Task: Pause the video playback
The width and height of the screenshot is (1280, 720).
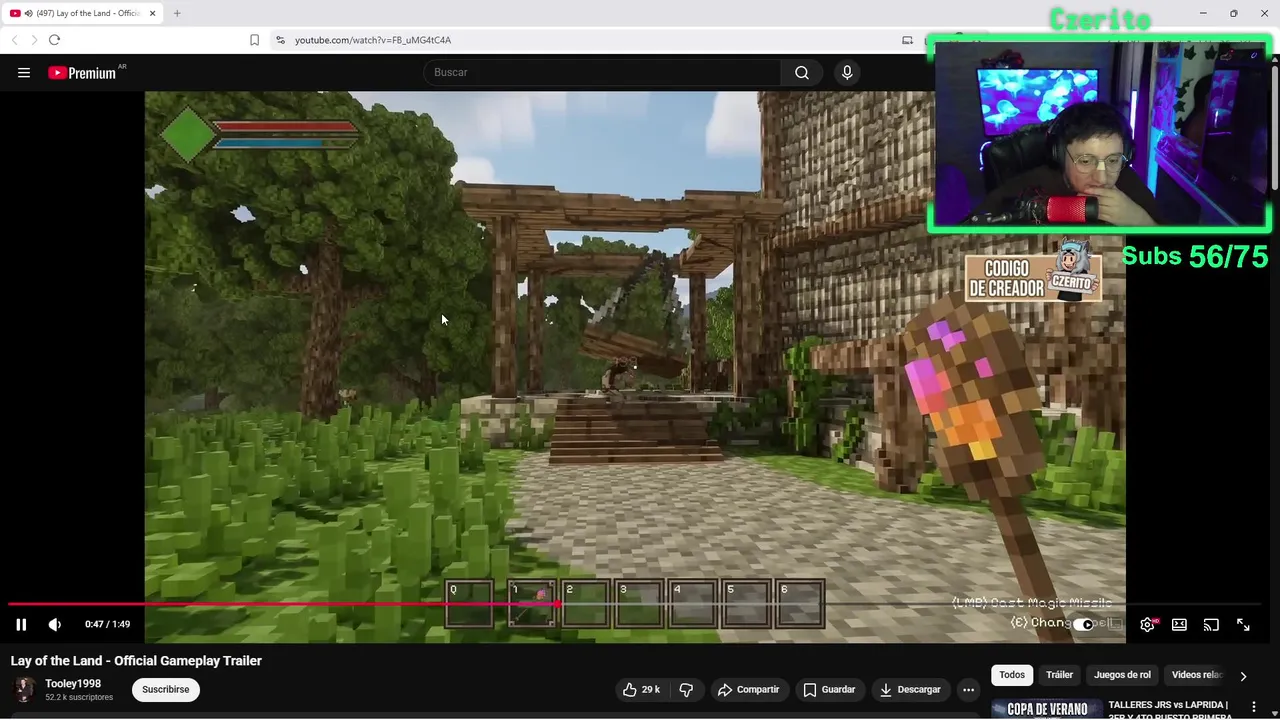Action: pos(21,624)
